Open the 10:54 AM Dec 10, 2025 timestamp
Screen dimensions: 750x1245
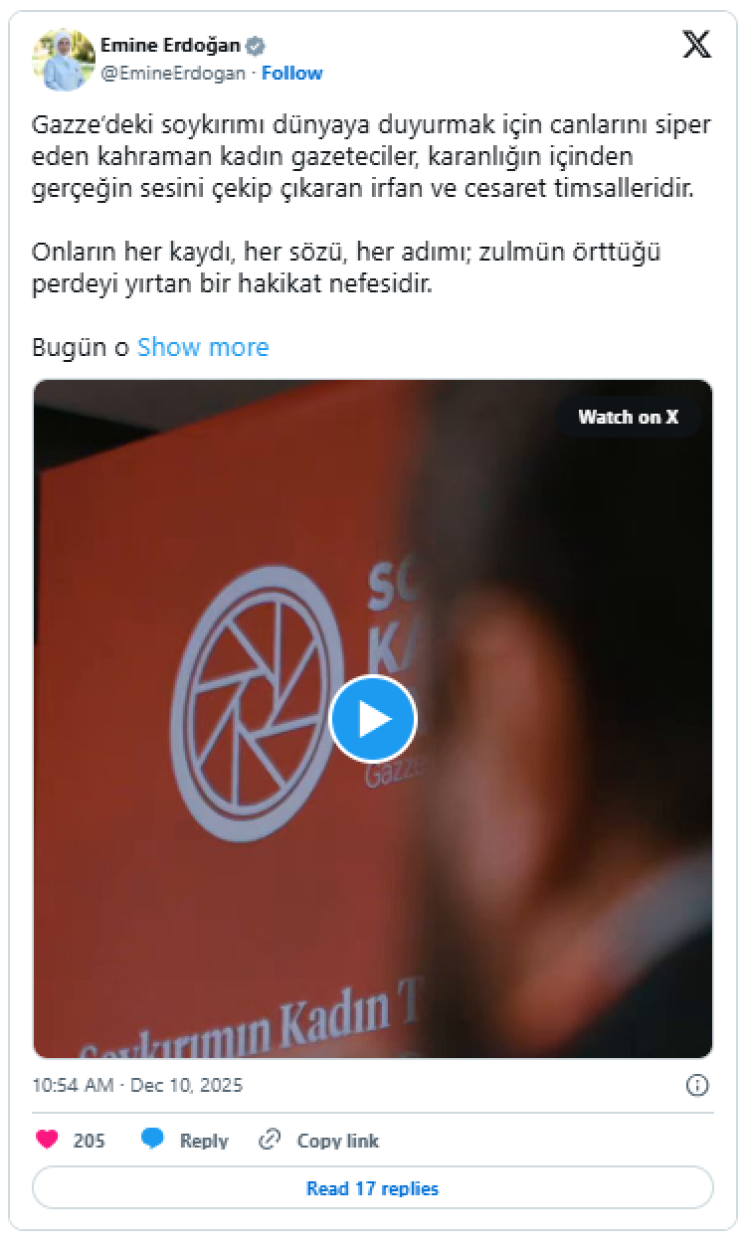click(x=138, y=1085)
